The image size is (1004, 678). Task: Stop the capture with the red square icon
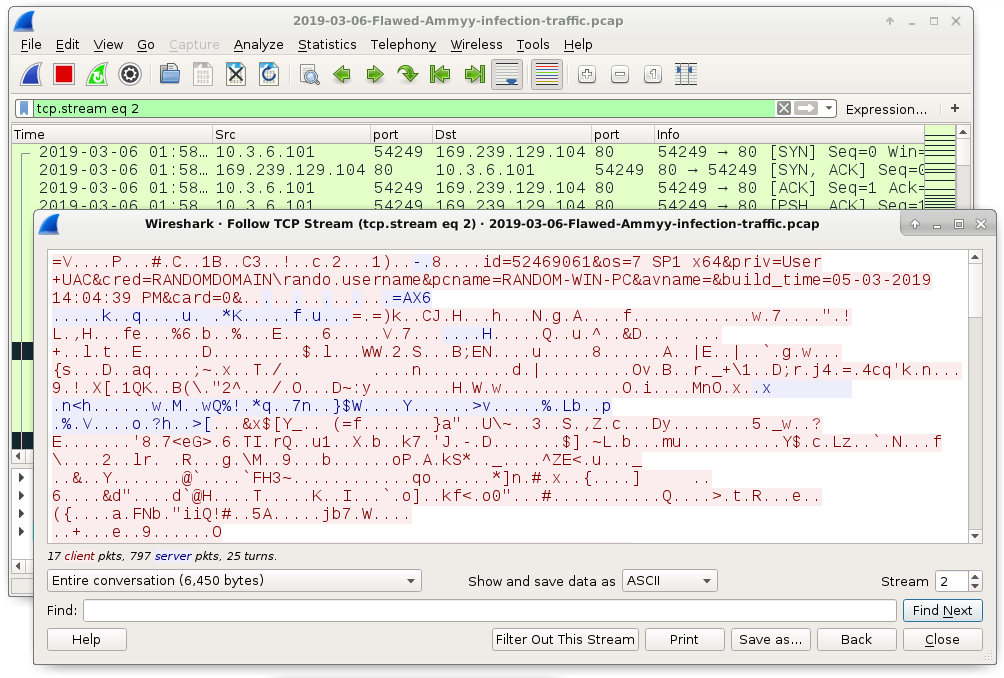click(x=64, y=74)
